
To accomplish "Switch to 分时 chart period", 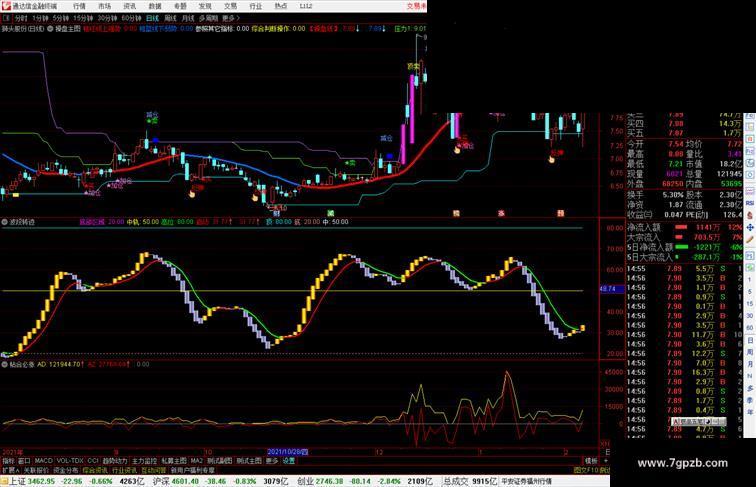I will (21, 18).
